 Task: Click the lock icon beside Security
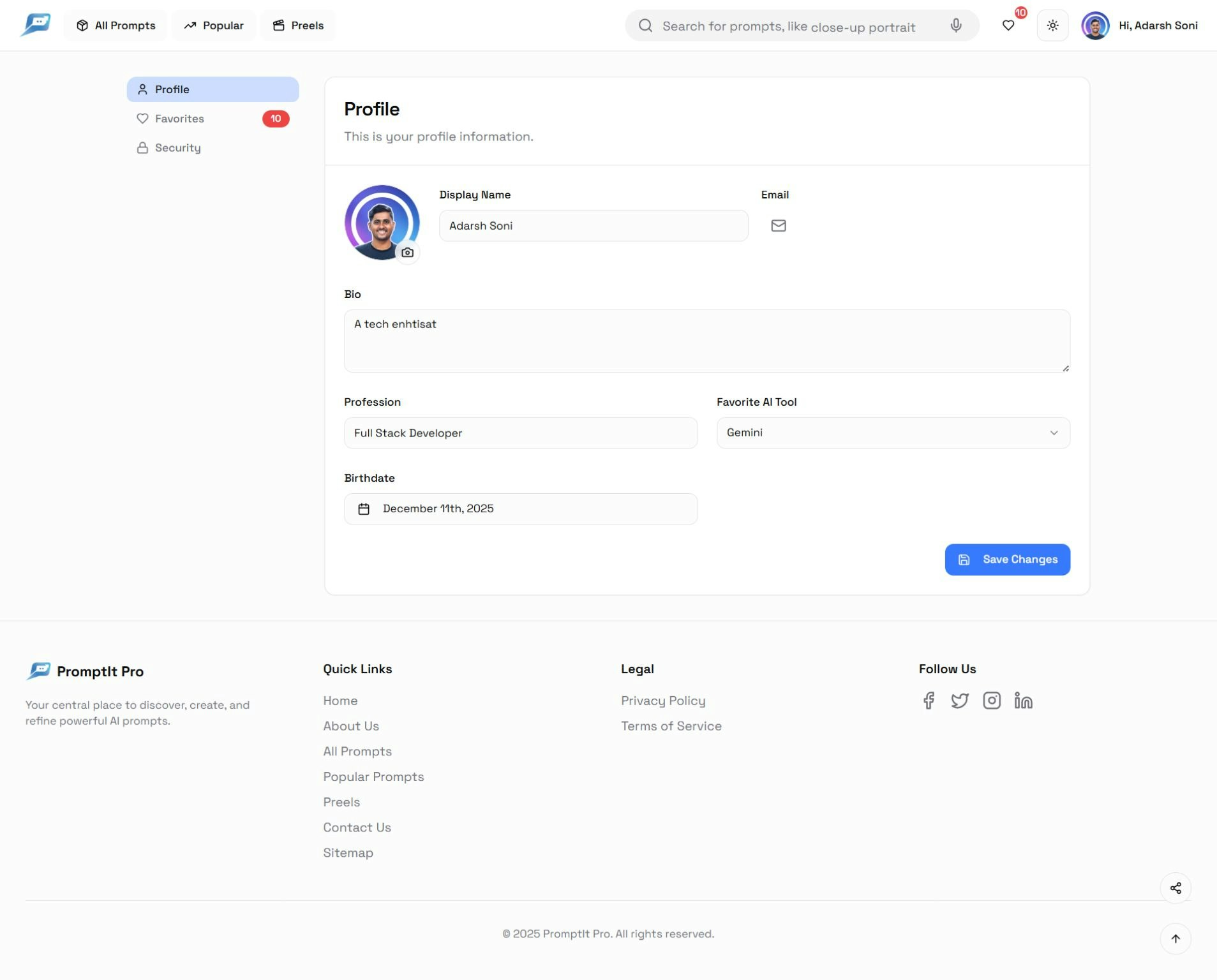click(142, 148)
